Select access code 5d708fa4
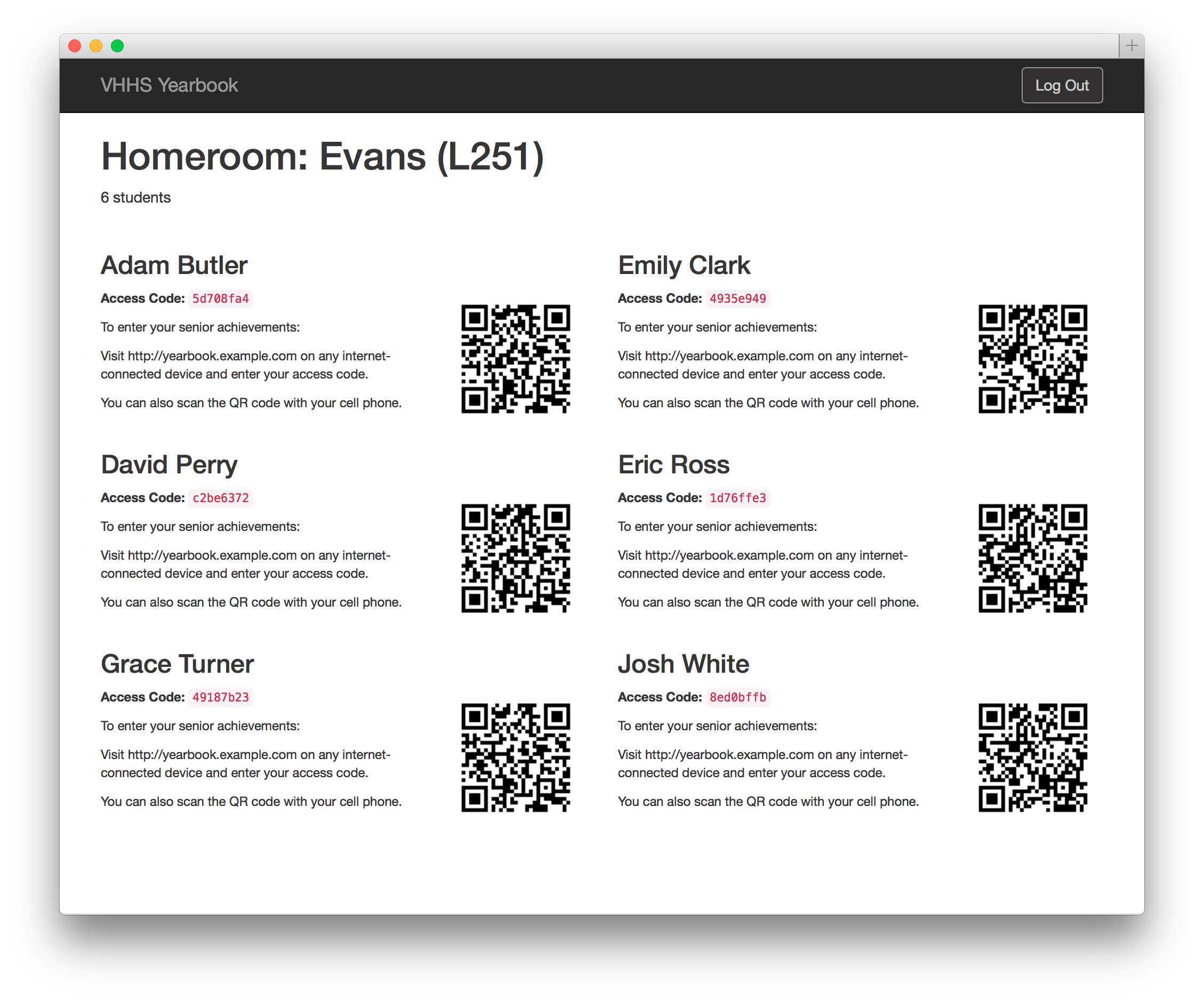The height and width of the screenshot is (1000, 1204). pyautogui.click(x=221, y=299)
